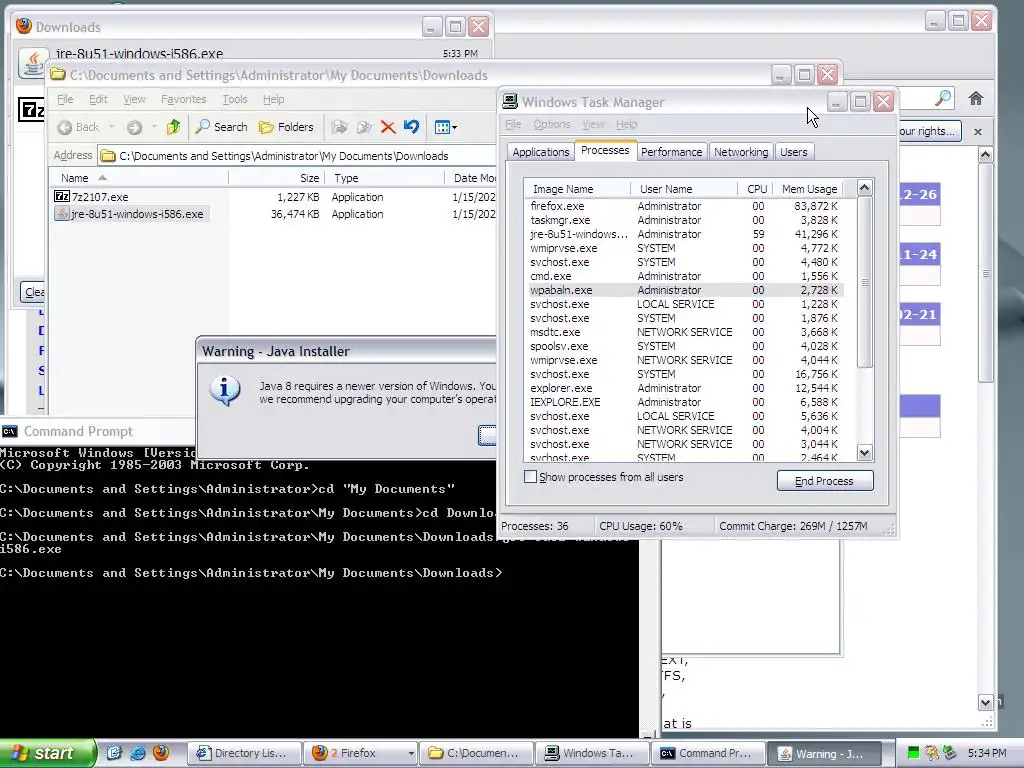Open Options menu in Task Manager
1024x768 pixels.
coord(552,124)
